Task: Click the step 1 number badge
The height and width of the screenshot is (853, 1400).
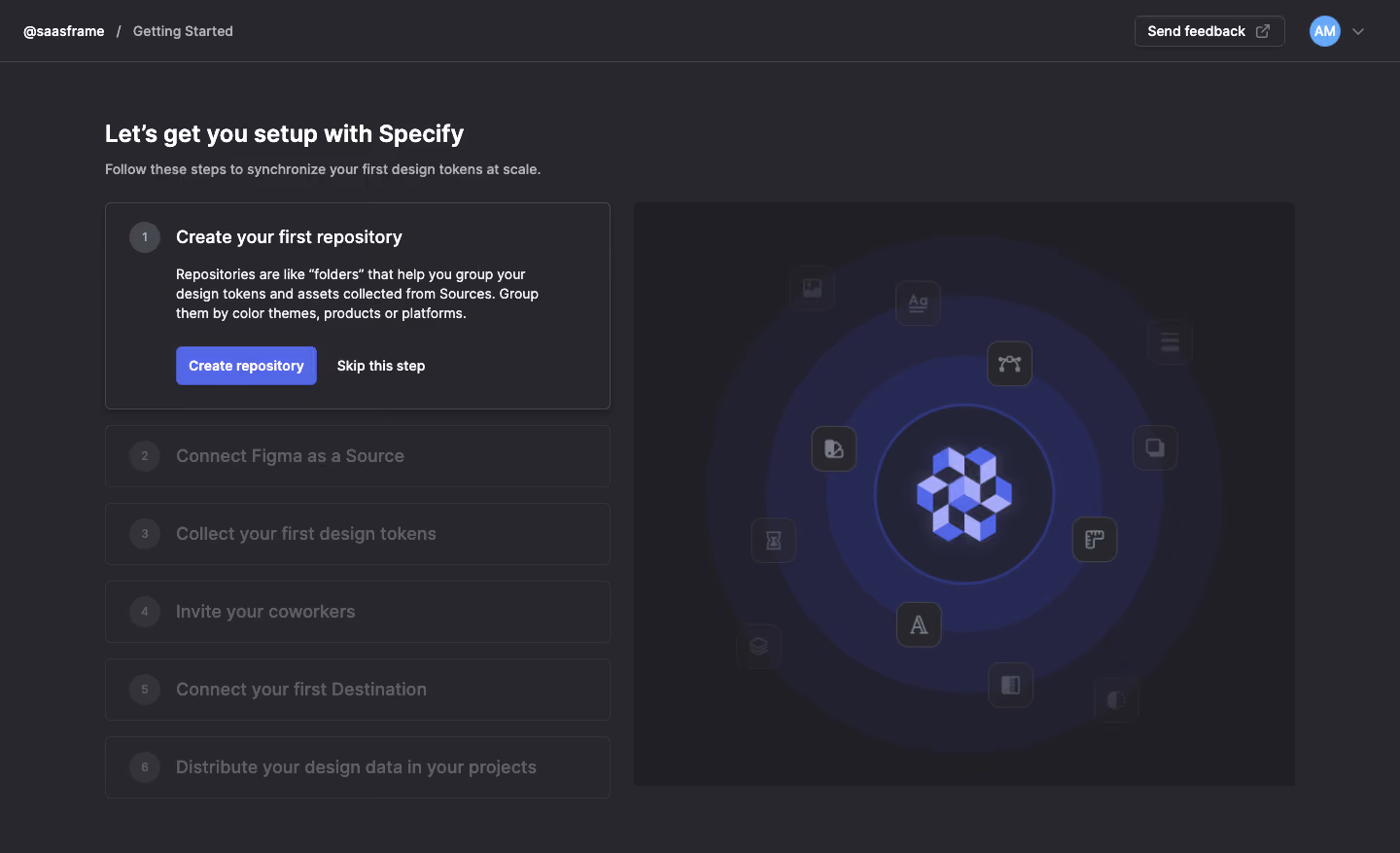Action: point(145,237)
